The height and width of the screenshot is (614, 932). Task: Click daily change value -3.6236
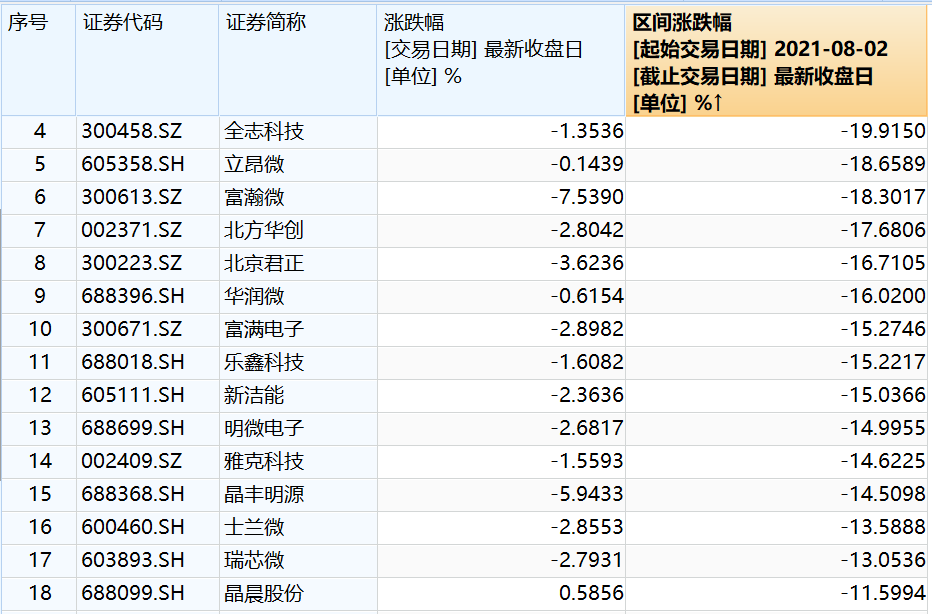[587, 263]
